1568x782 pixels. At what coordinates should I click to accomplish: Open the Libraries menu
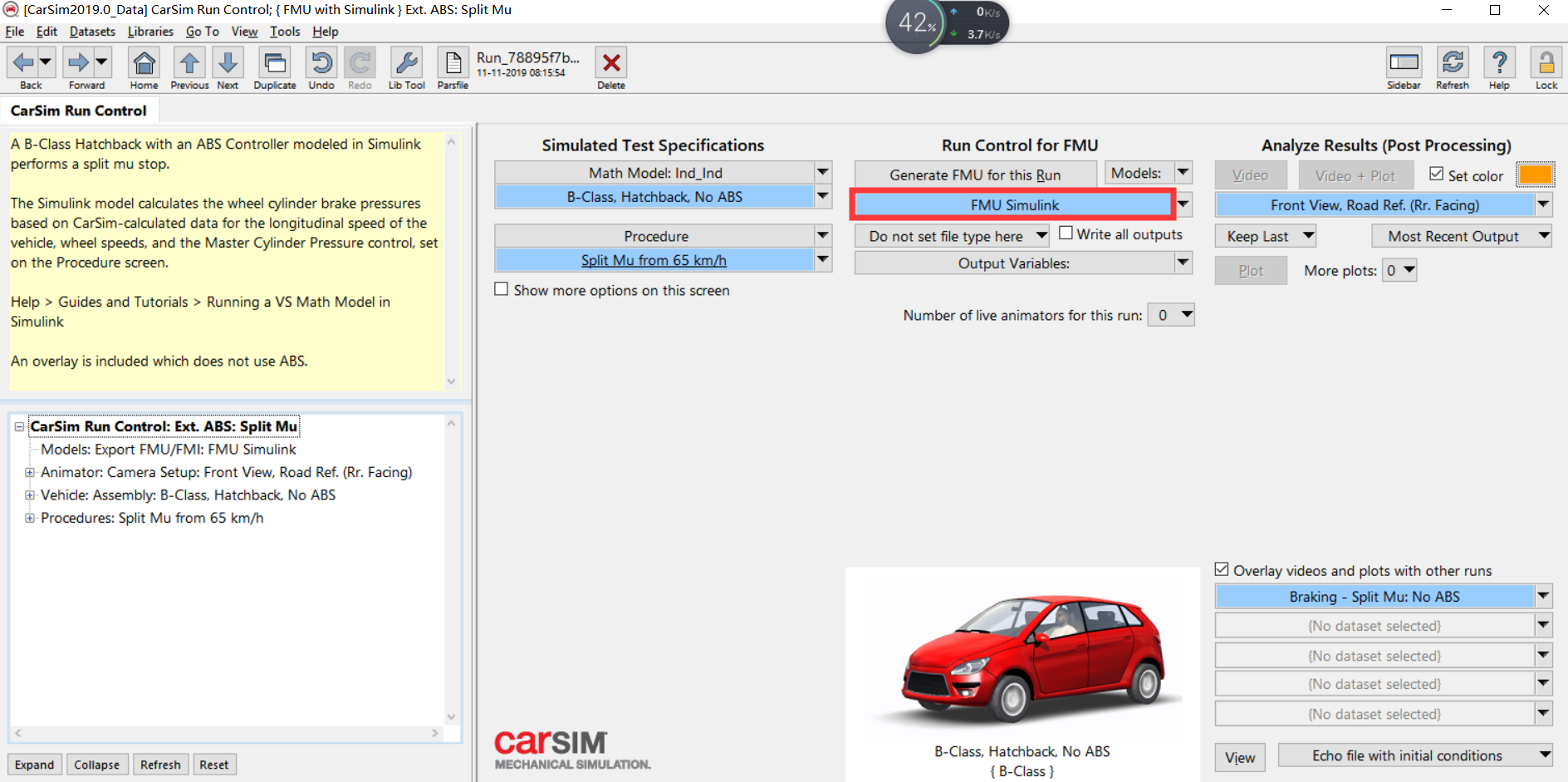pyautogui.click(x=150, y=32)
